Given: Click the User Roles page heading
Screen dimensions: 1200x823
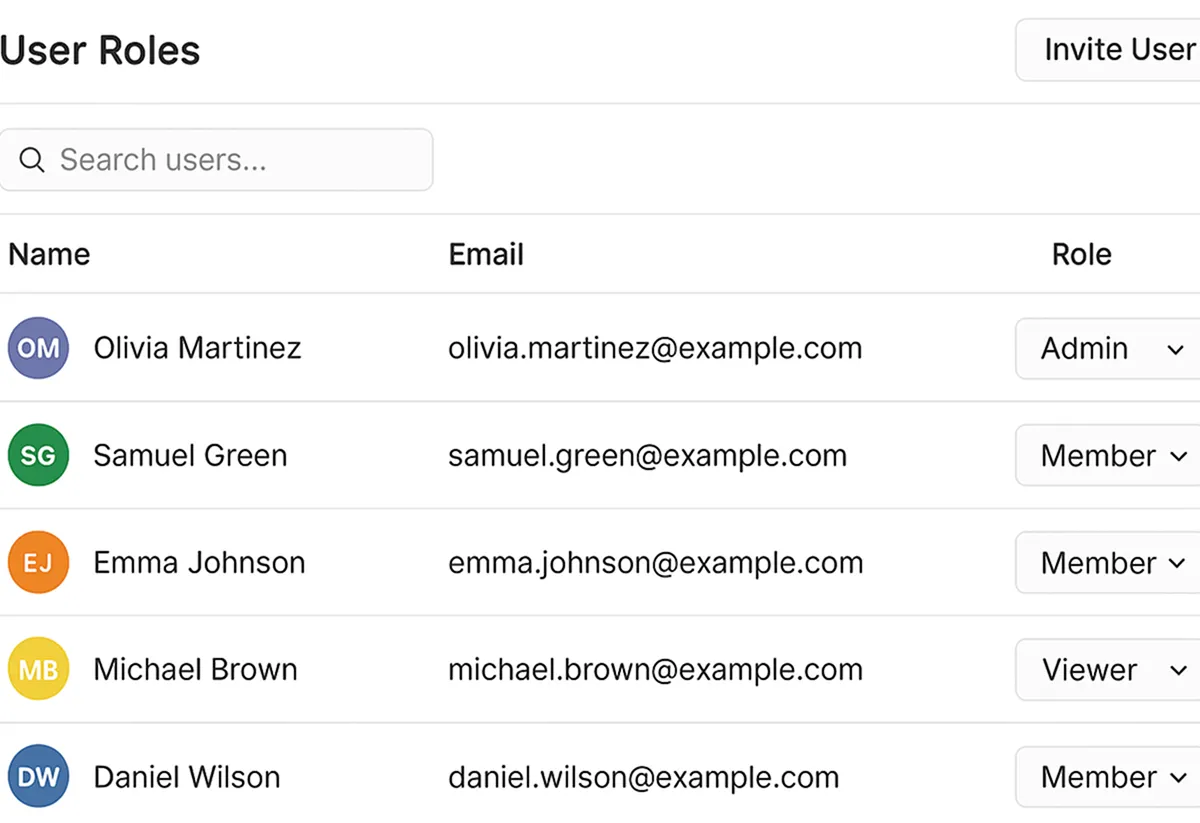Looking at the screenshot, I should pyautogui.click(x=100, y=50).
